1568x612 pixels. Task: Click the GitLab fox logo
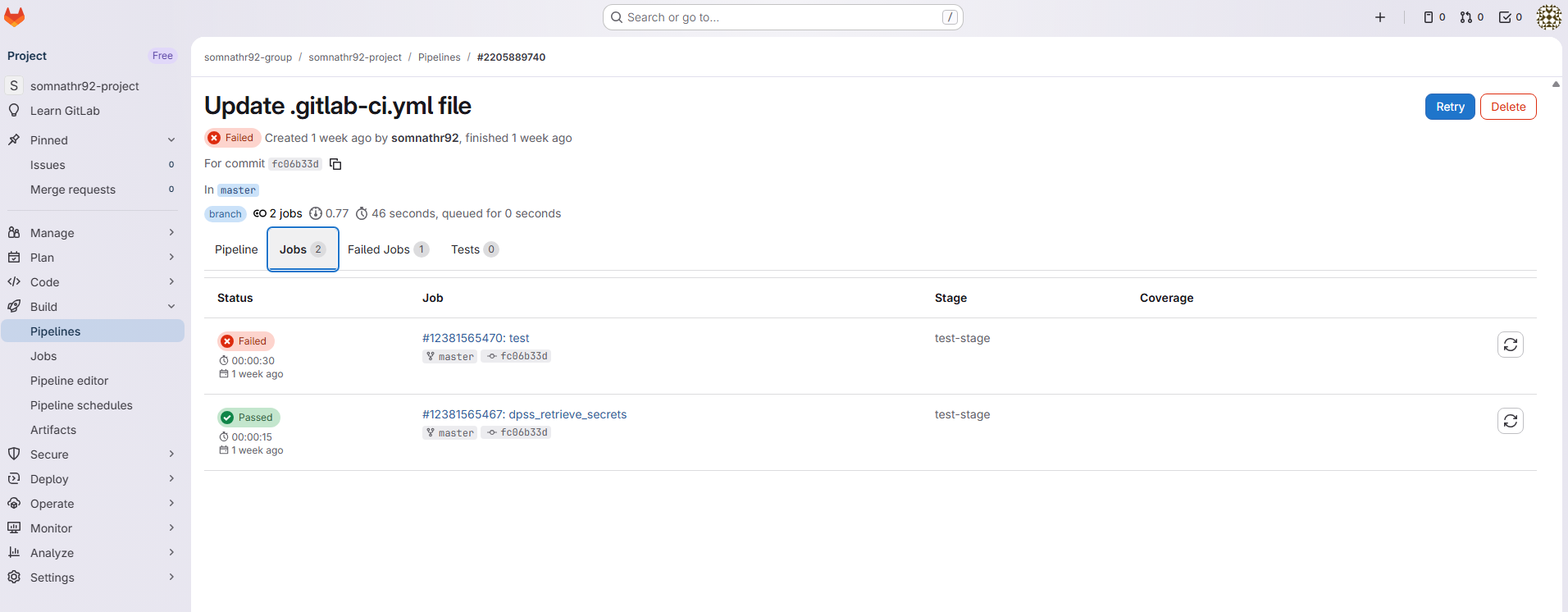tap(15, 16)
